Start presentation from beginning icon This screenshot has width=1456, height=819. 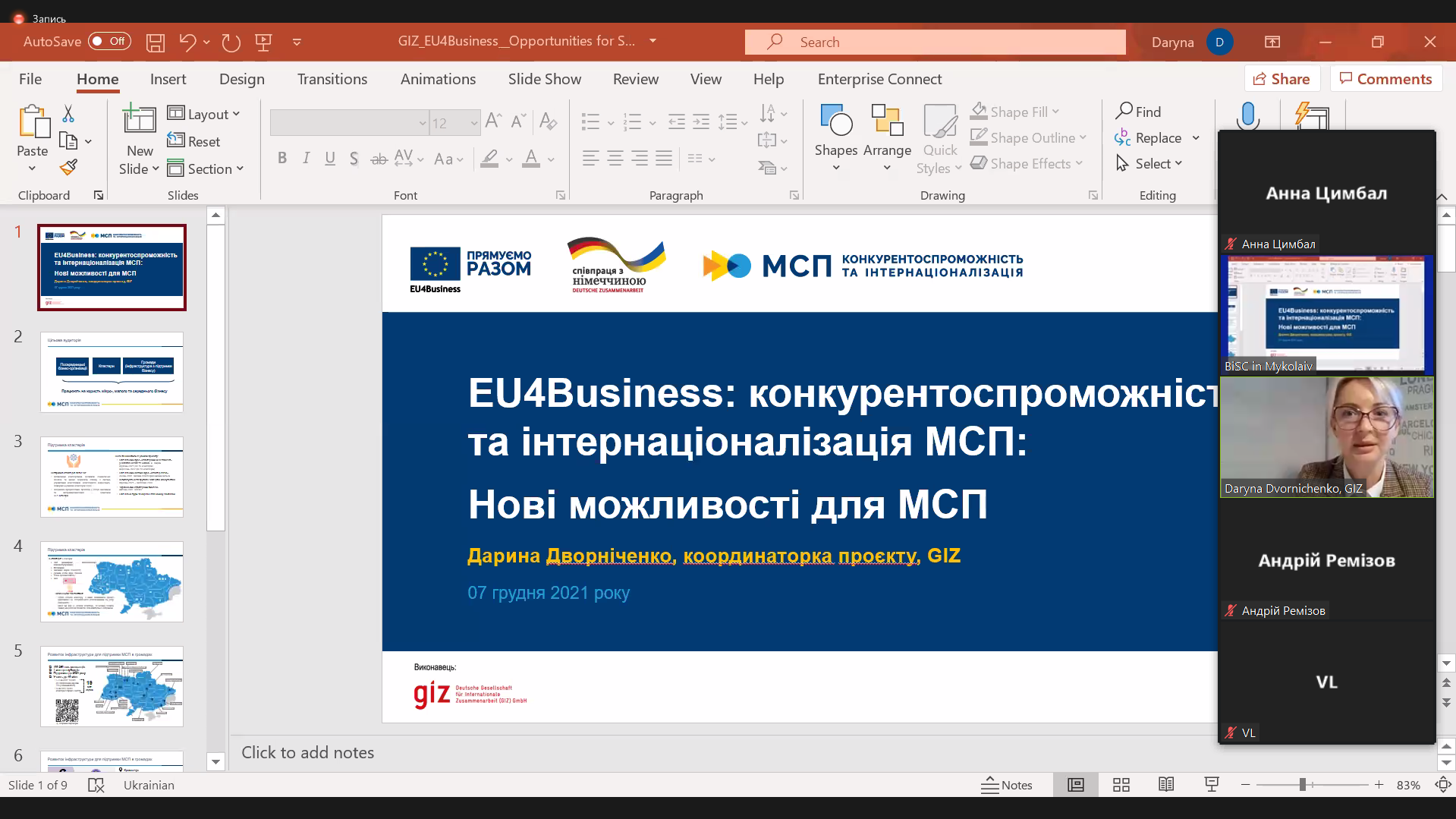263,42
